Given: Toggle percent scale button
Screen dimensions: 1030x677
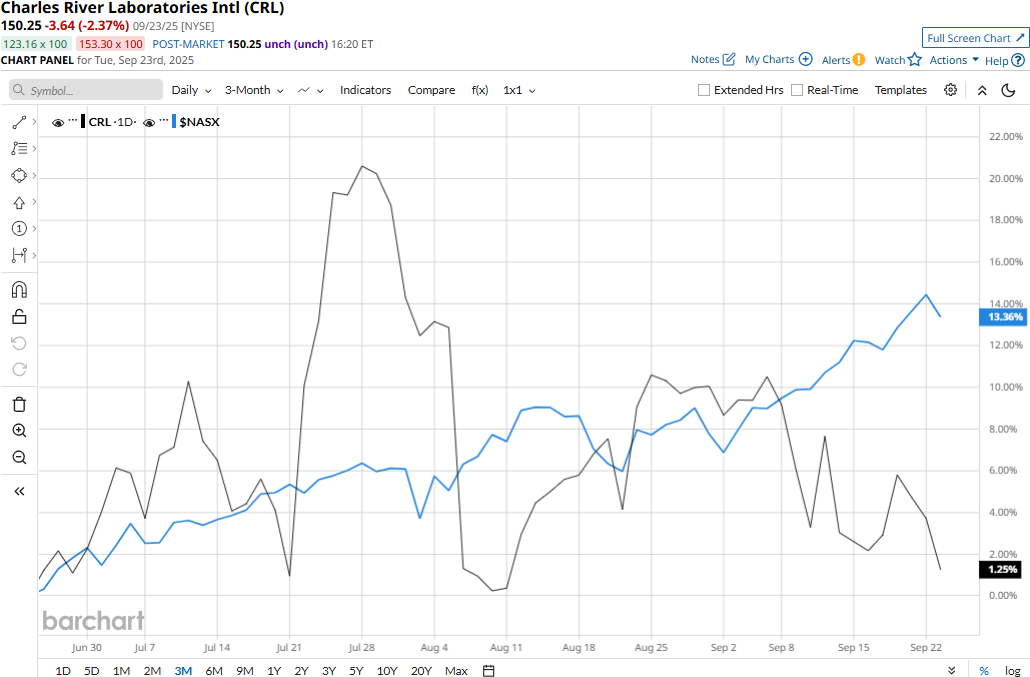Looking at the screenshot, I should (x=984, y=670).
